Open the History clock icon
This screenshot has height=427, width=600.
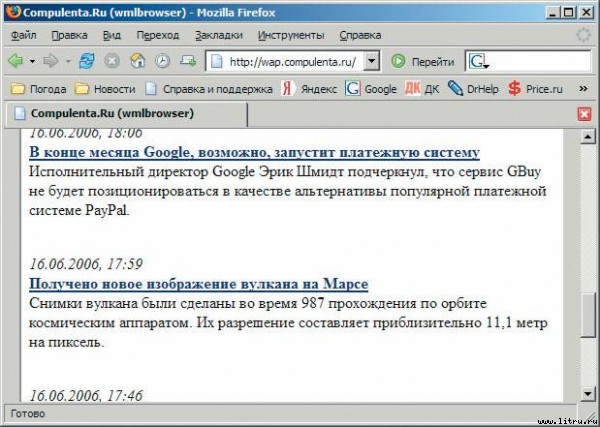pyautogui.click(x=162, y=61)
